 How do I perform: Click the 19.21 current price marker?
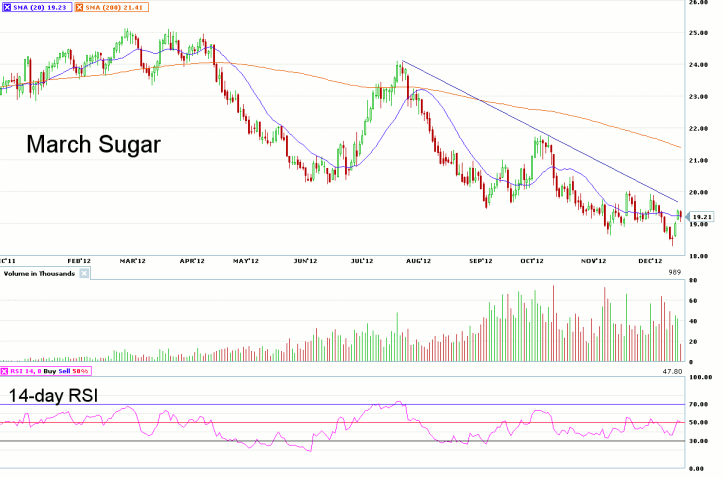(701, 216)
